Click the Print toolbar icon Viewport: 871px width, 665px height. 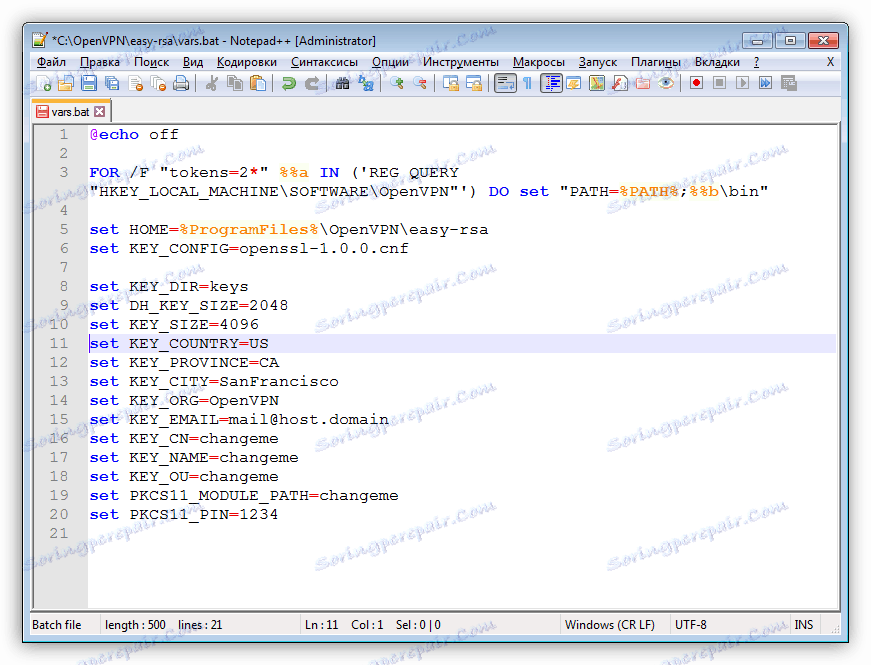pyautogui.click(x=181, y=83)
